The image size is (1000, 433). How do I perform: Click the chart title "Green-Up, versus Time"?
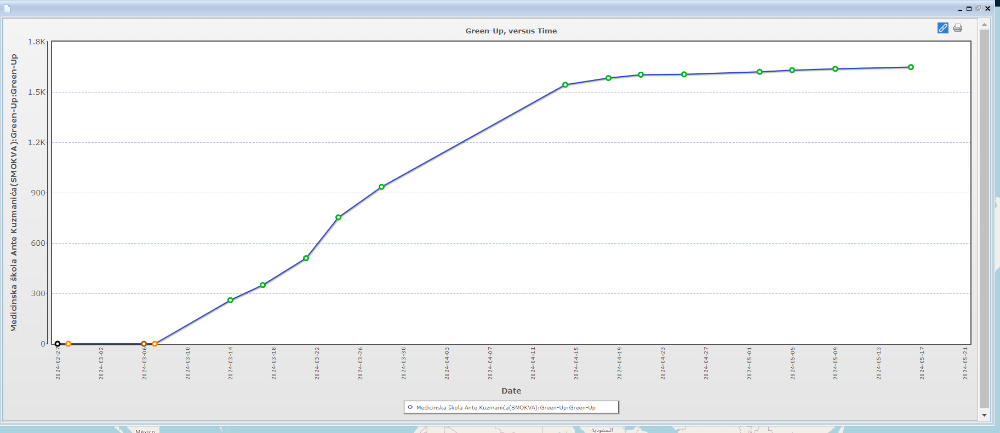[511, 31]
